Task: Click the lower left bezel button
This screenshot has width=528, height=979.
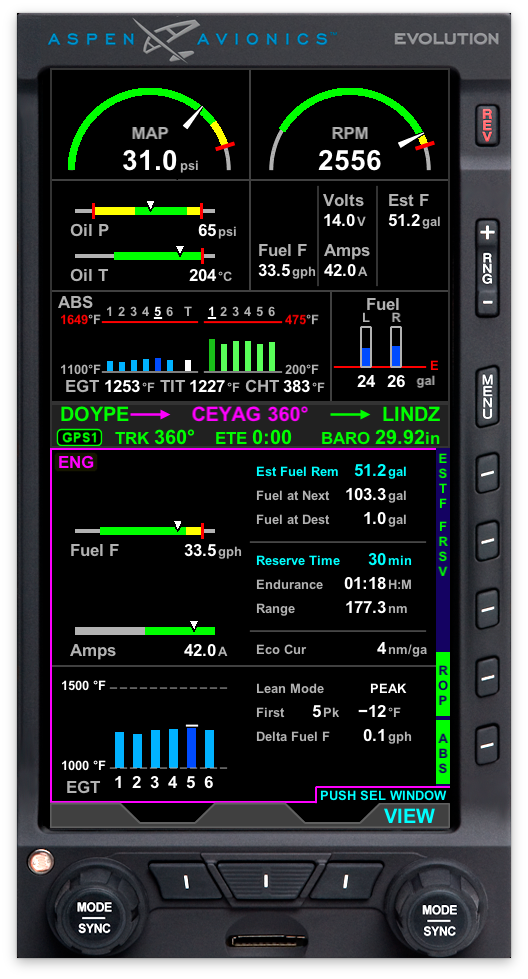Action: pos(185,881)
